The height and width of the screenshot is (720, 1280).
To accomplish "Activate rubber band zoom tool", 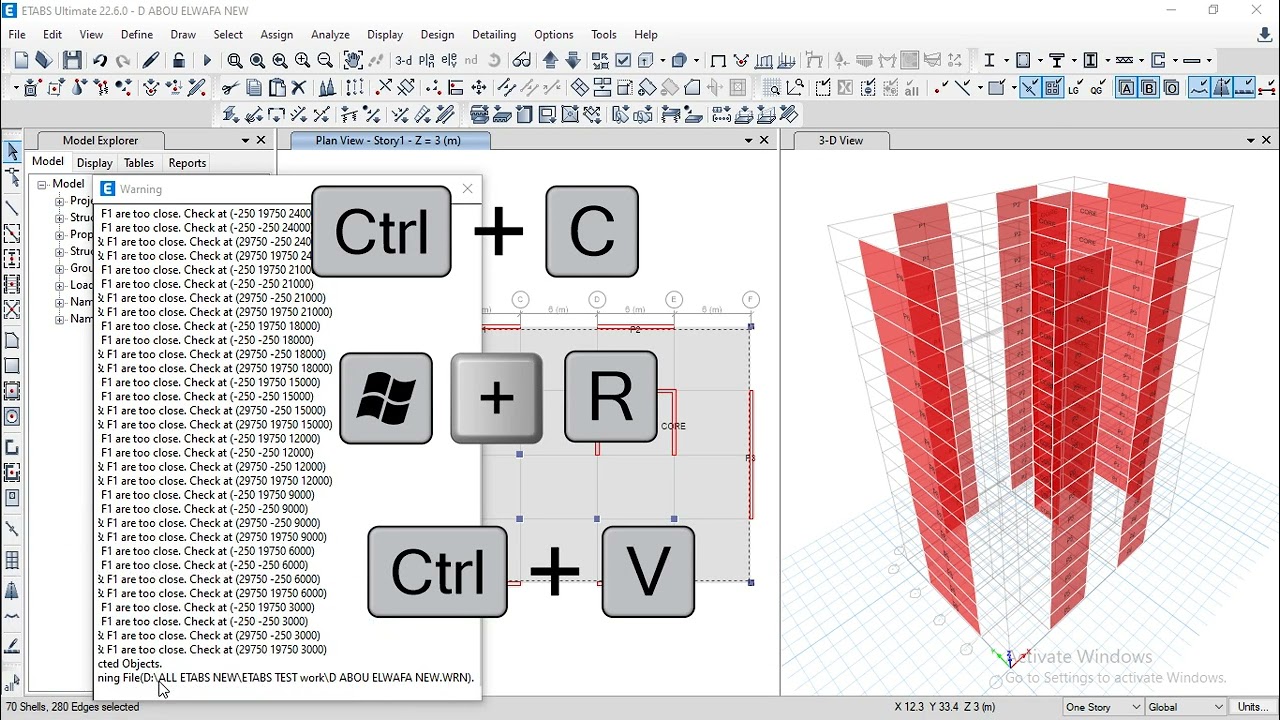I will coord(235,61).
